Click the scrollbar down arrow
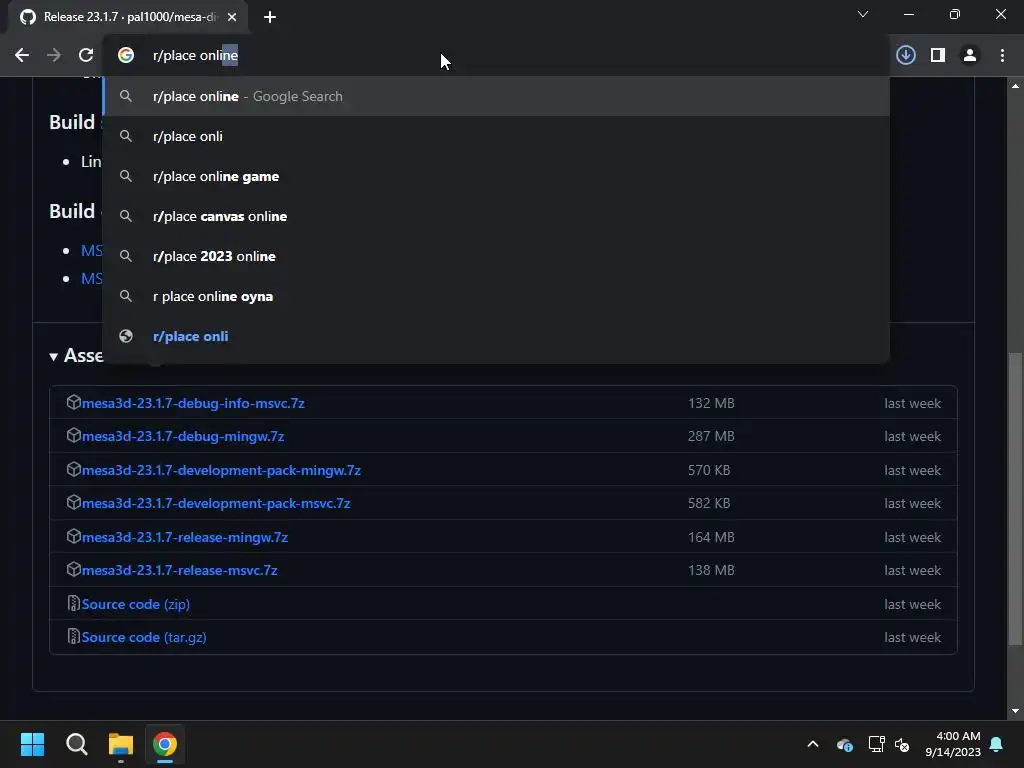1024x768 pixels. point(1015,711)
